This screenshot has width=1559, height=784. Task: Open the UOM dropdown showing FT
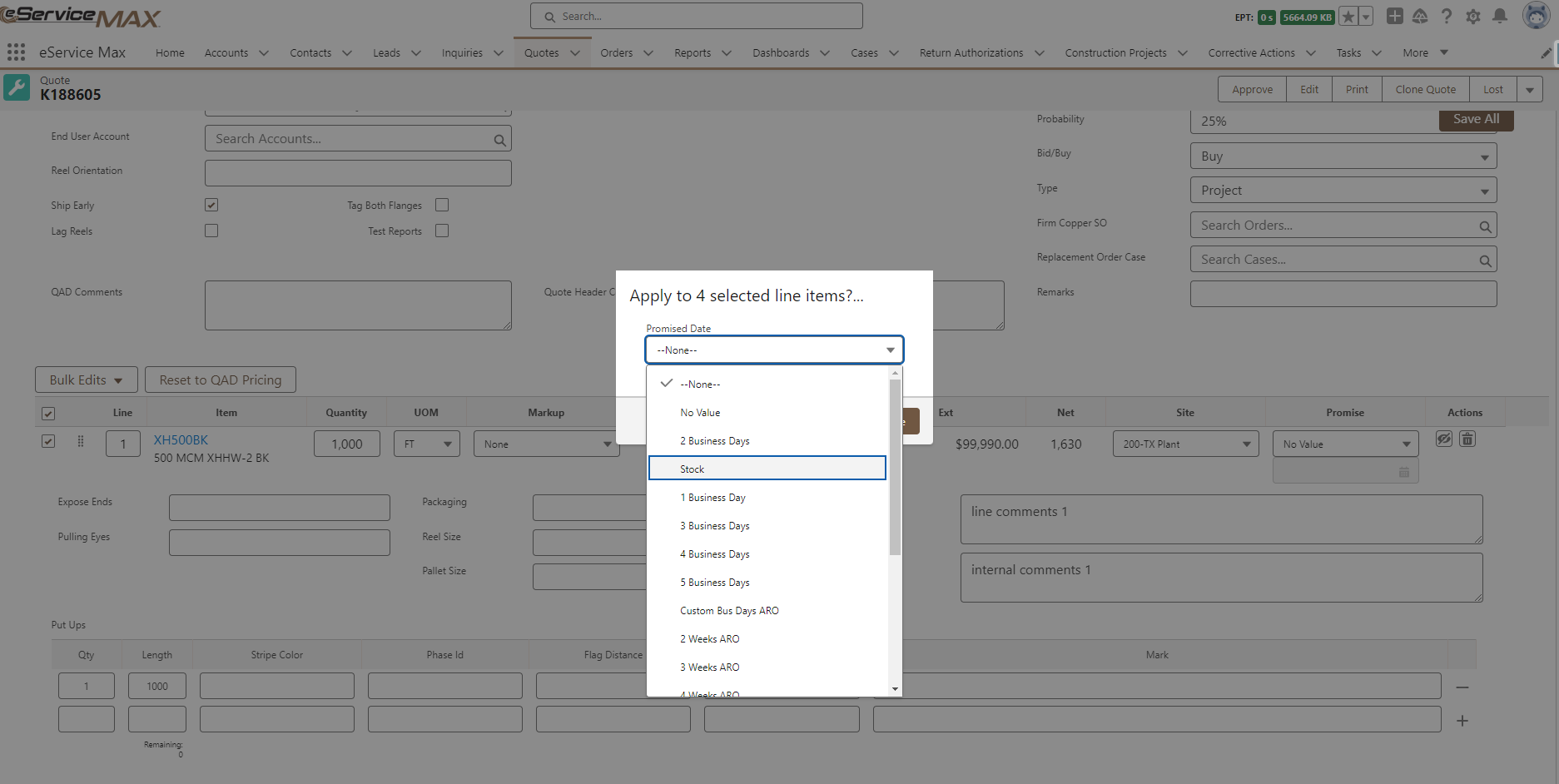click(426, 444)
